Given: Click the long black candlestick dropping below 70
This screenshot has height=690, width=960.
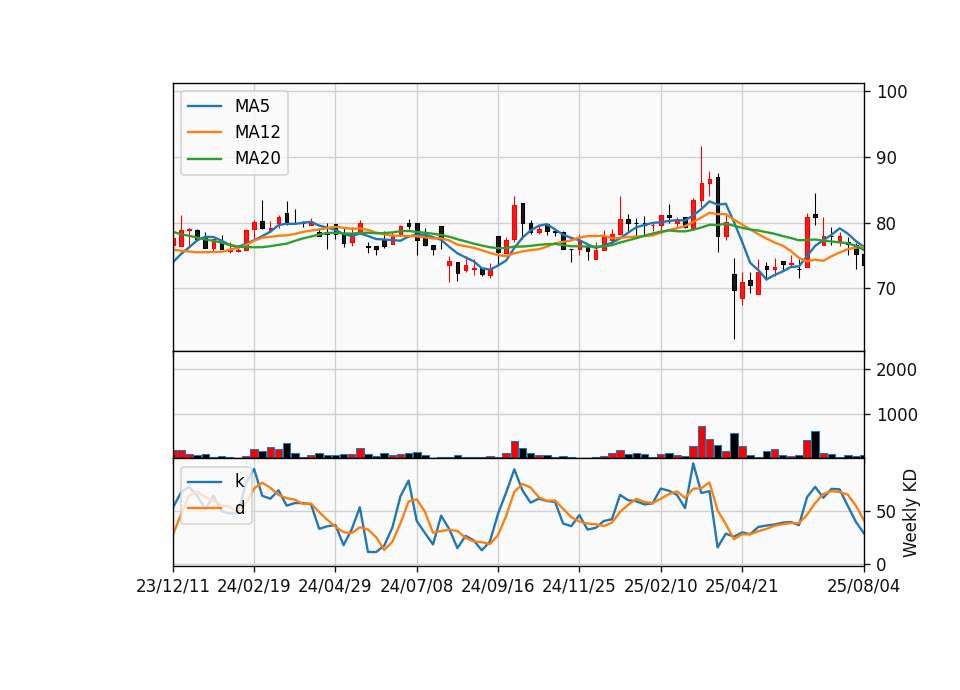Looking at the screenshot, I should [734, 299].
